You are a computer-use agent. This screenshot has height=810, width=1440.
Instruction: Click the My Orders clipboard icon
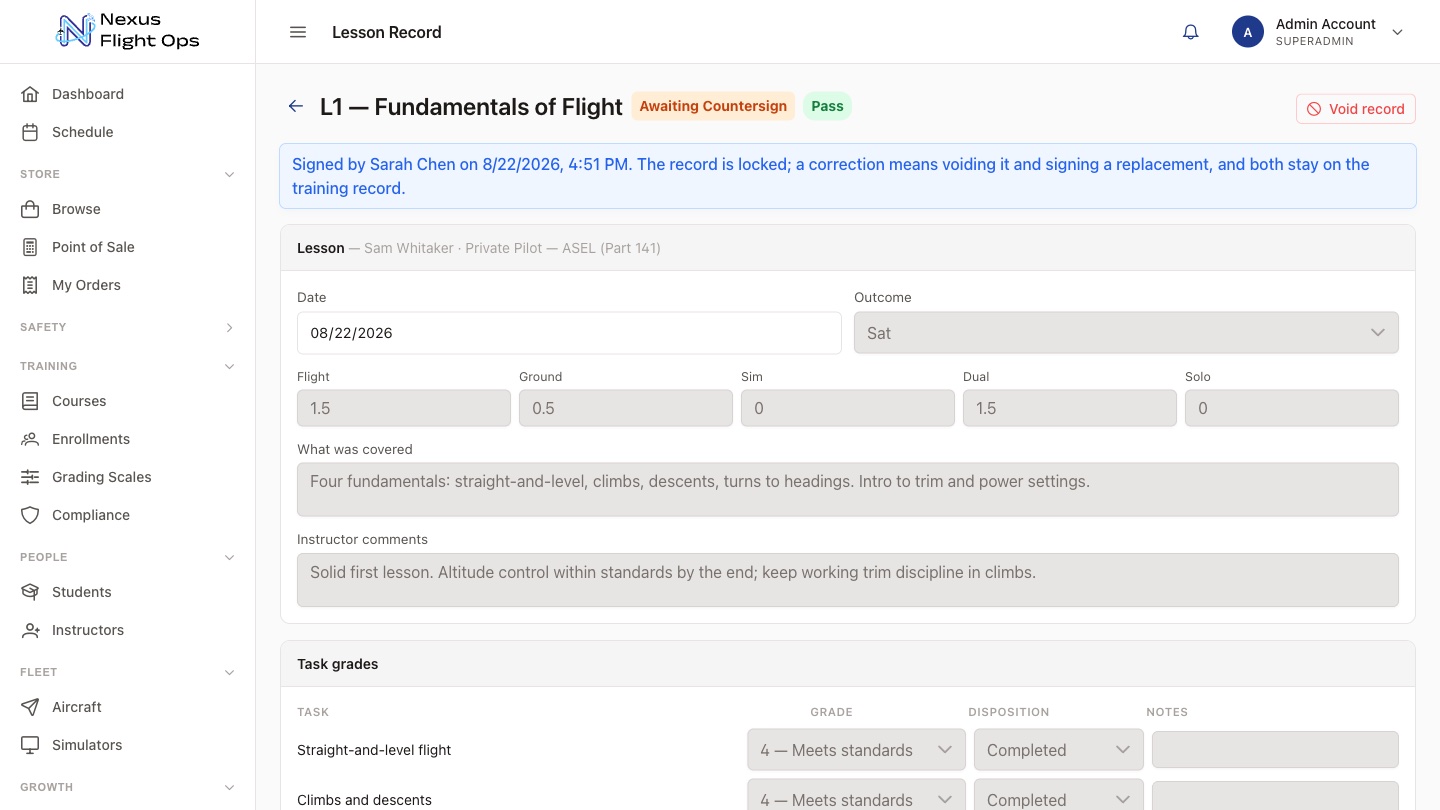tap(30, 285)
